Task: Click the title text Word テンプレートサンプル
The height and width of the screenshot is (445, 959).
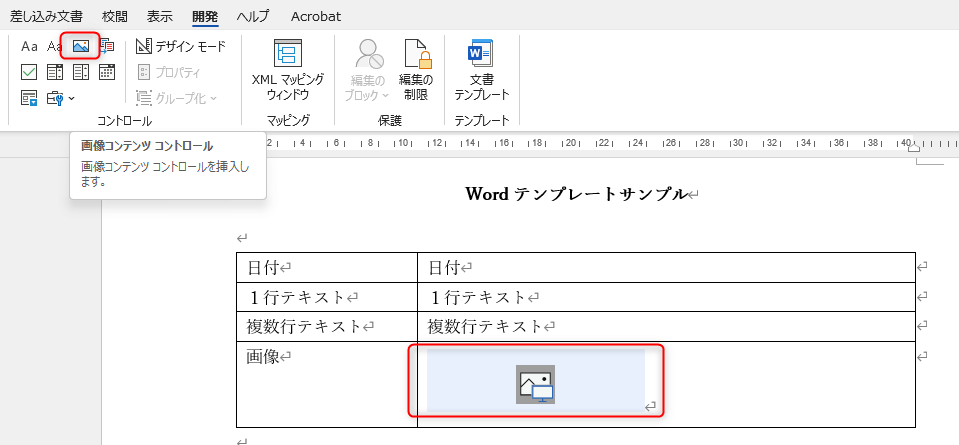Action: coord(577,194)
